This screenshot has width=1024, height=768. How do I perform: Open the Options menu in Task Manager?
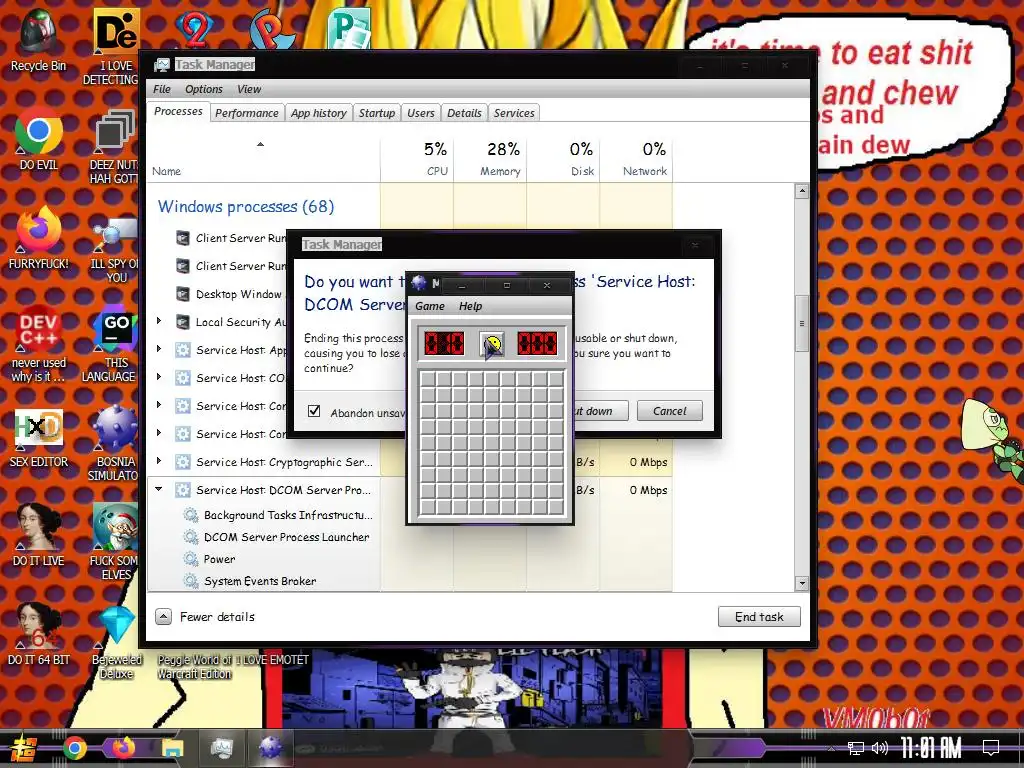[x=204, y=89]
